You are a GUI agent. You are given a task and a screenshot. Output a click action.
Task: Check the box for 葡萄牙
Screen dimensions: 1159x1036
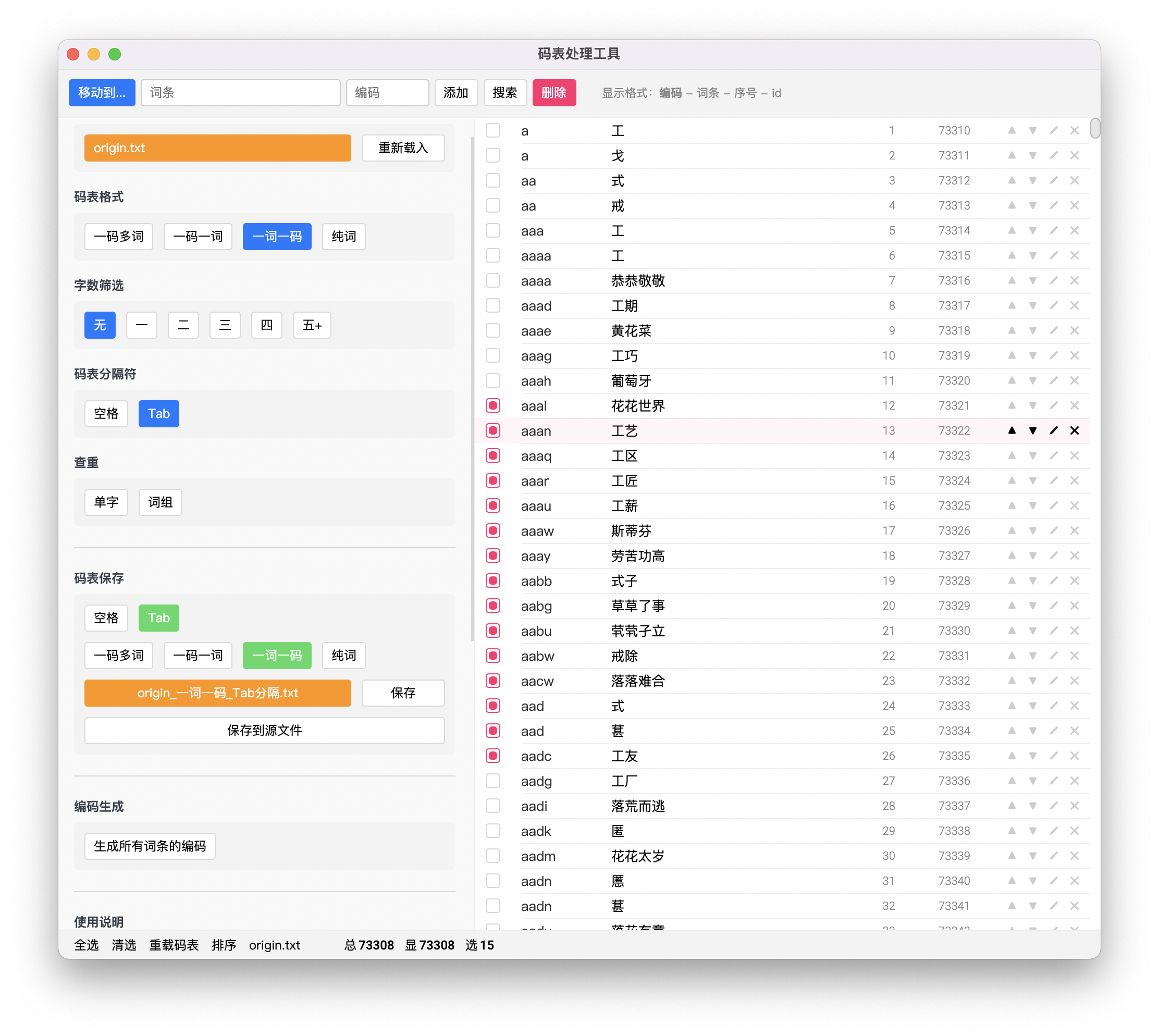(x=493, y=380)
